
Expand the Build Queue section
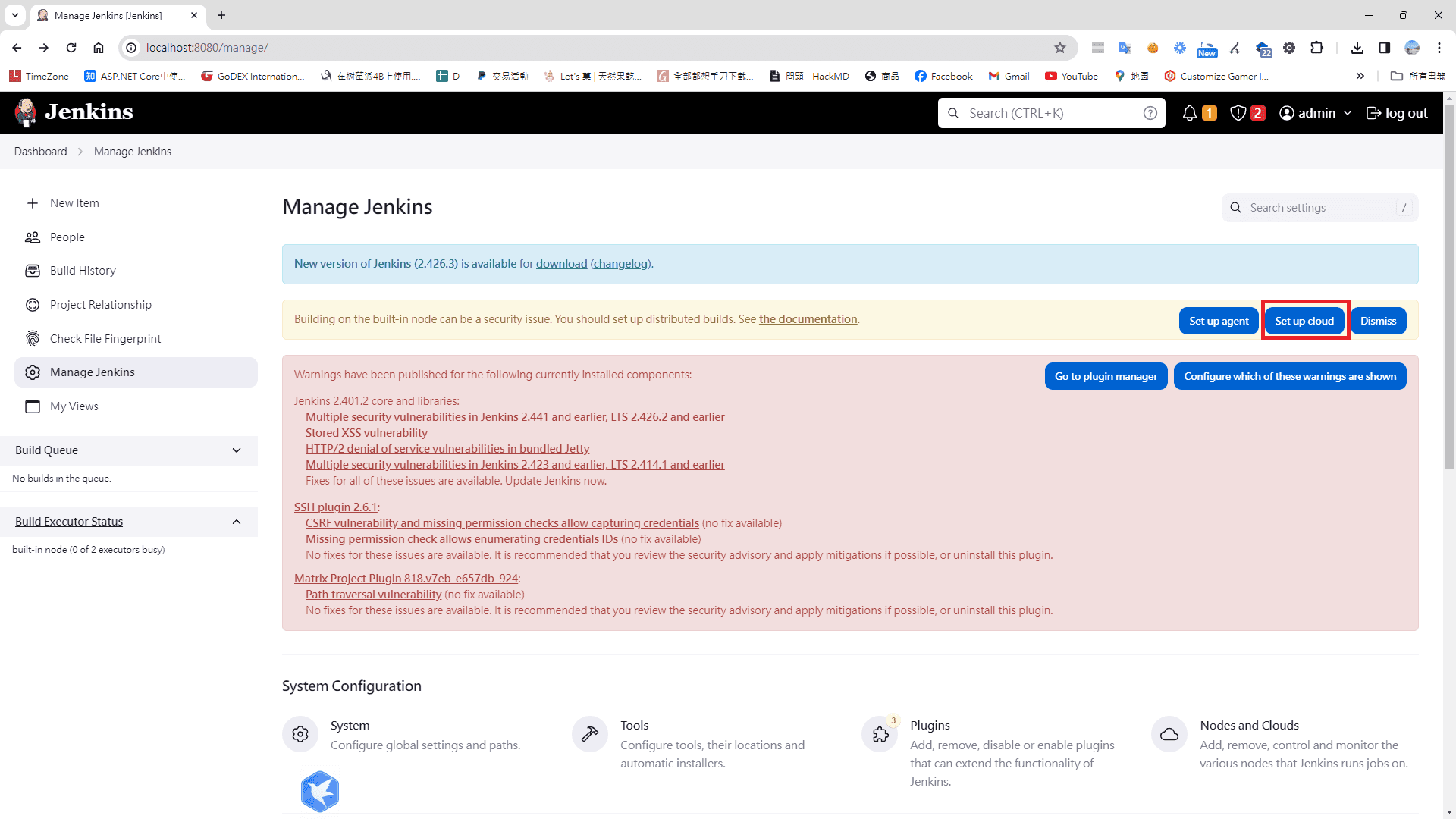(x=236, y=450)
